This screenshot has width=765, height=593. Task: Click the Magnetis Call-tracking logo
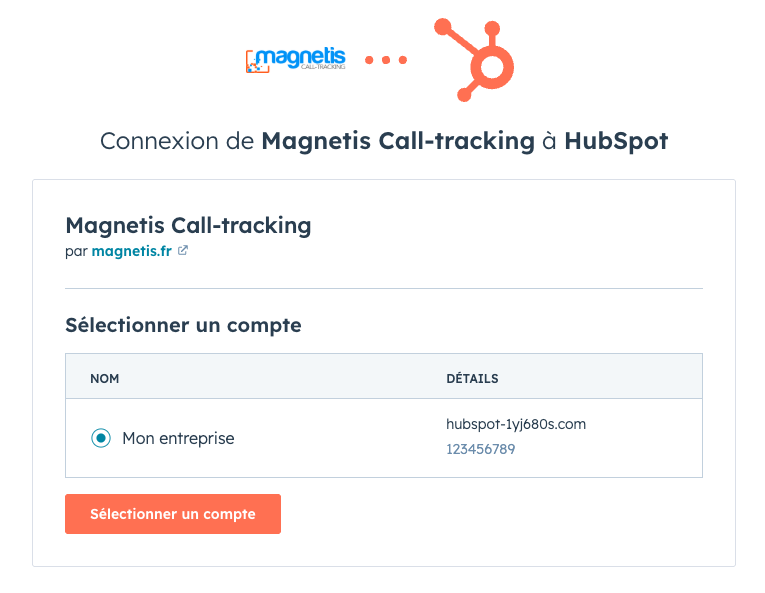[296, 61]
